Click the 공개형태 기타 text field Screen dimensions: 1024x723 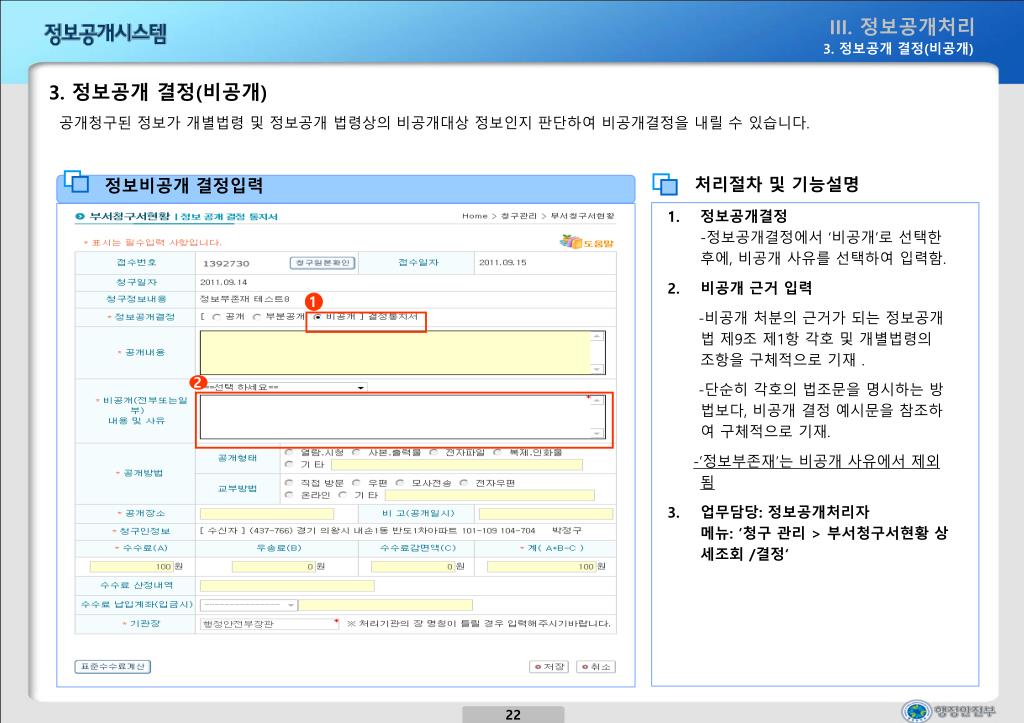pyautogui.click(x=456, y=465)
